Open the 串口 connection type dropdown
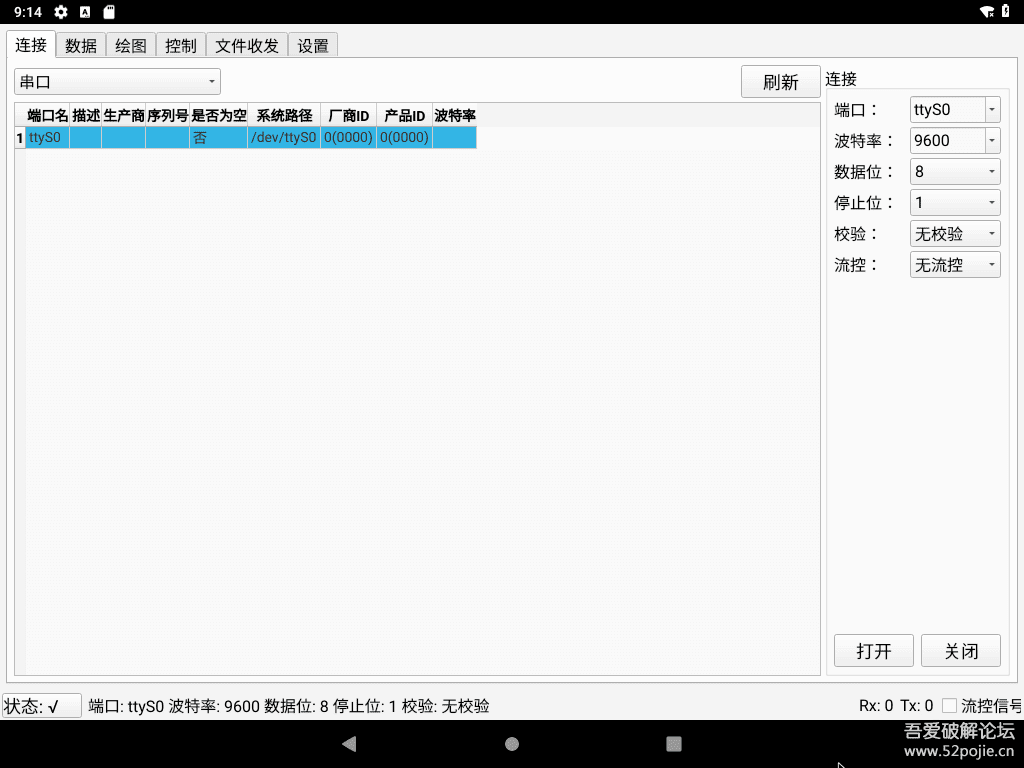Screen dimensions: 1024x768 click(x=117, y=81)
